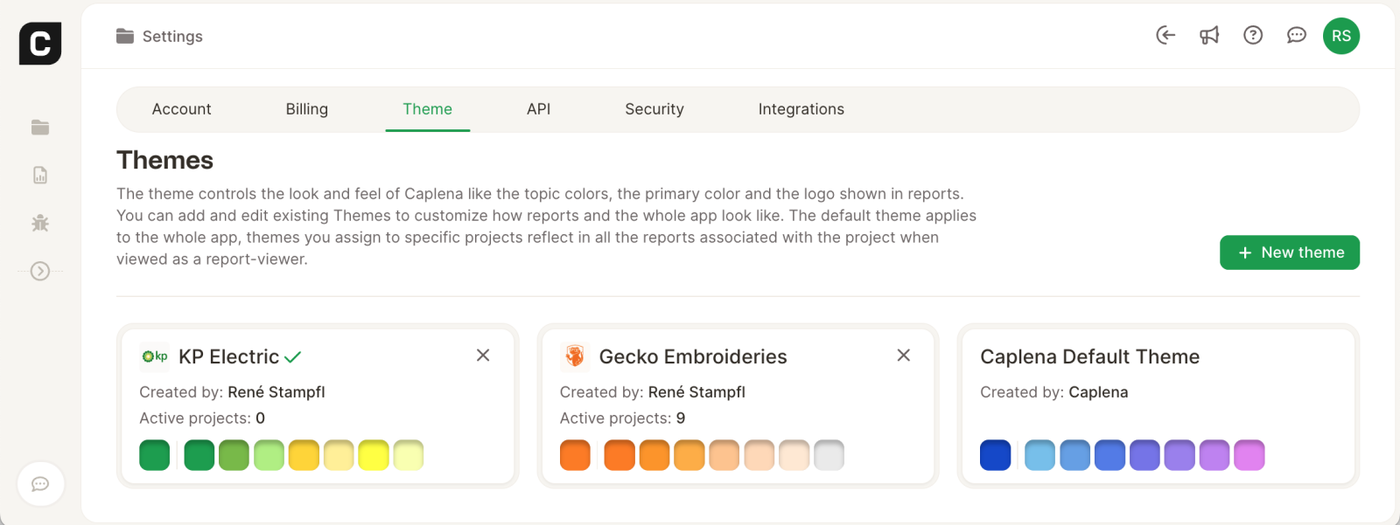Screen dimensions: 1400x525
Task: Click the Themes heading
Action: coord(165,160)
